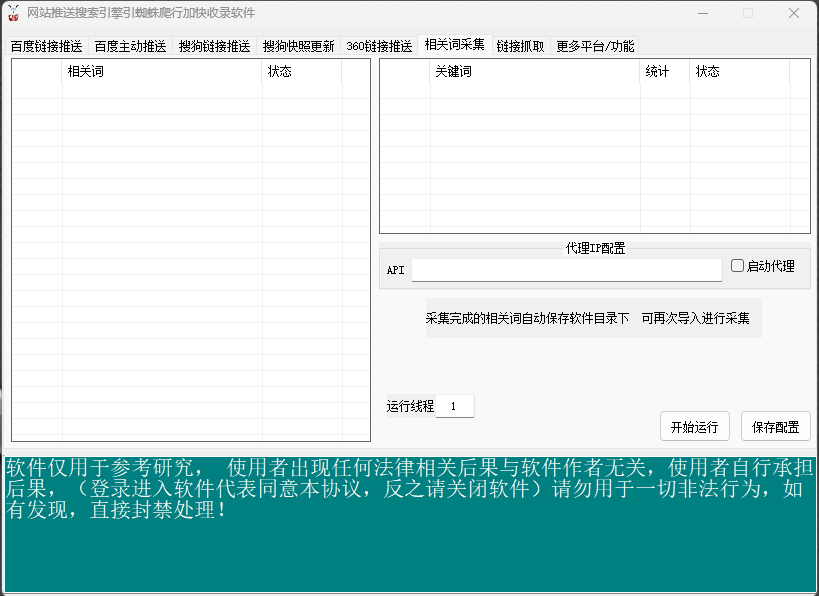Enable the 启动代理 checkbox
The image size is (819, 596).
738,266
